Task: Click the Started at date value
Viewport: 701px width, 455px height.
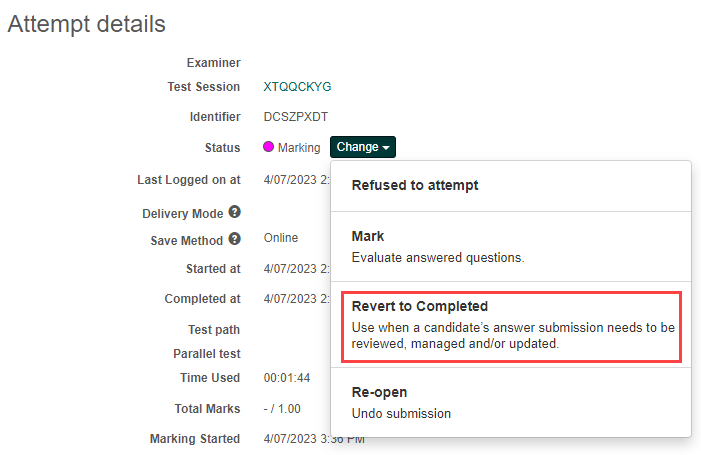Action: coord(296,269)
